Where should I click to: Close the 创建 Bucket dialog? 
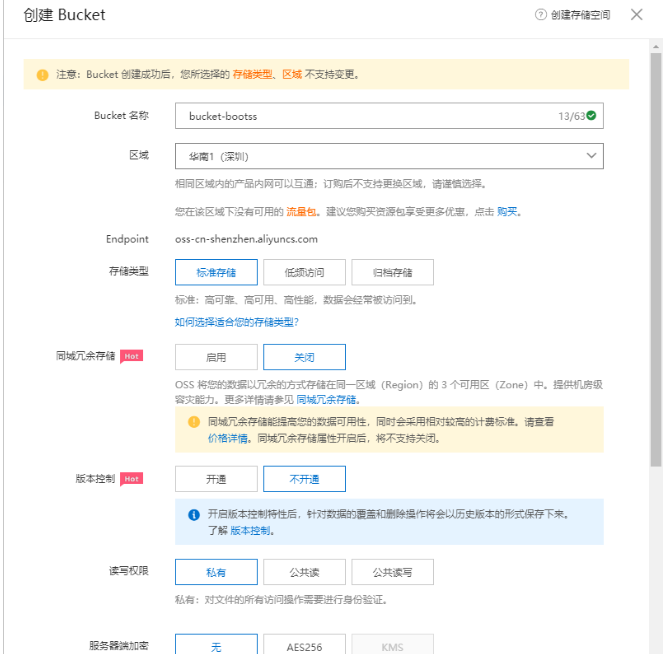[636, 15]
